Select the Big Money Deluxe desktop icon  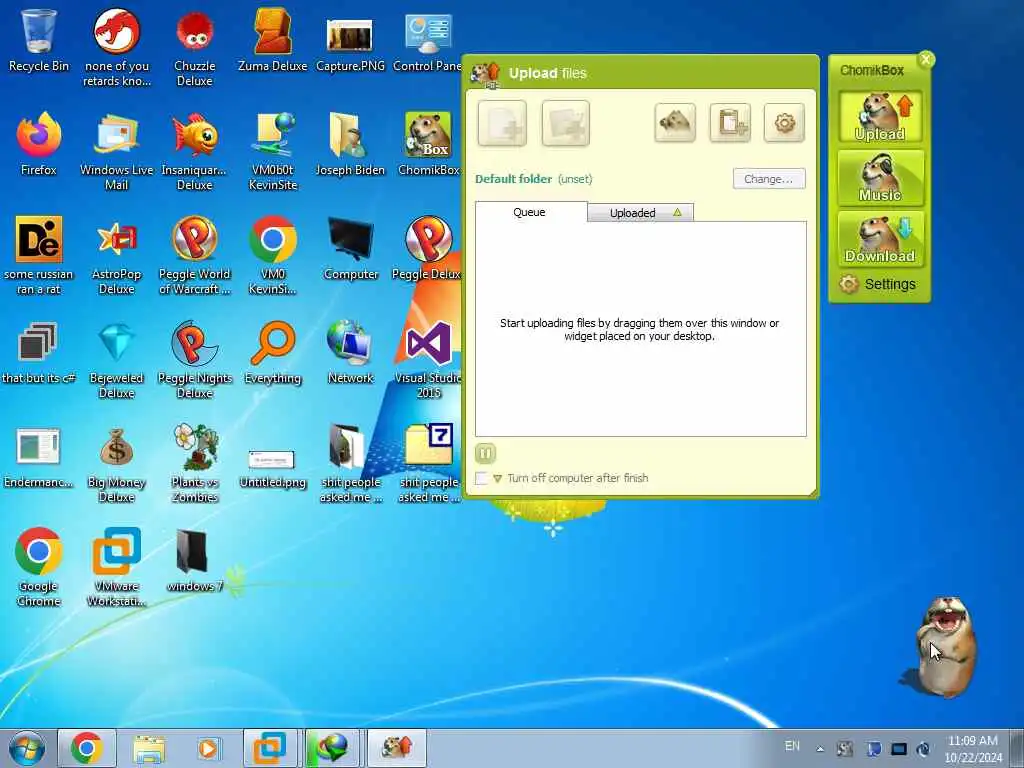click(x=116, y=464)
